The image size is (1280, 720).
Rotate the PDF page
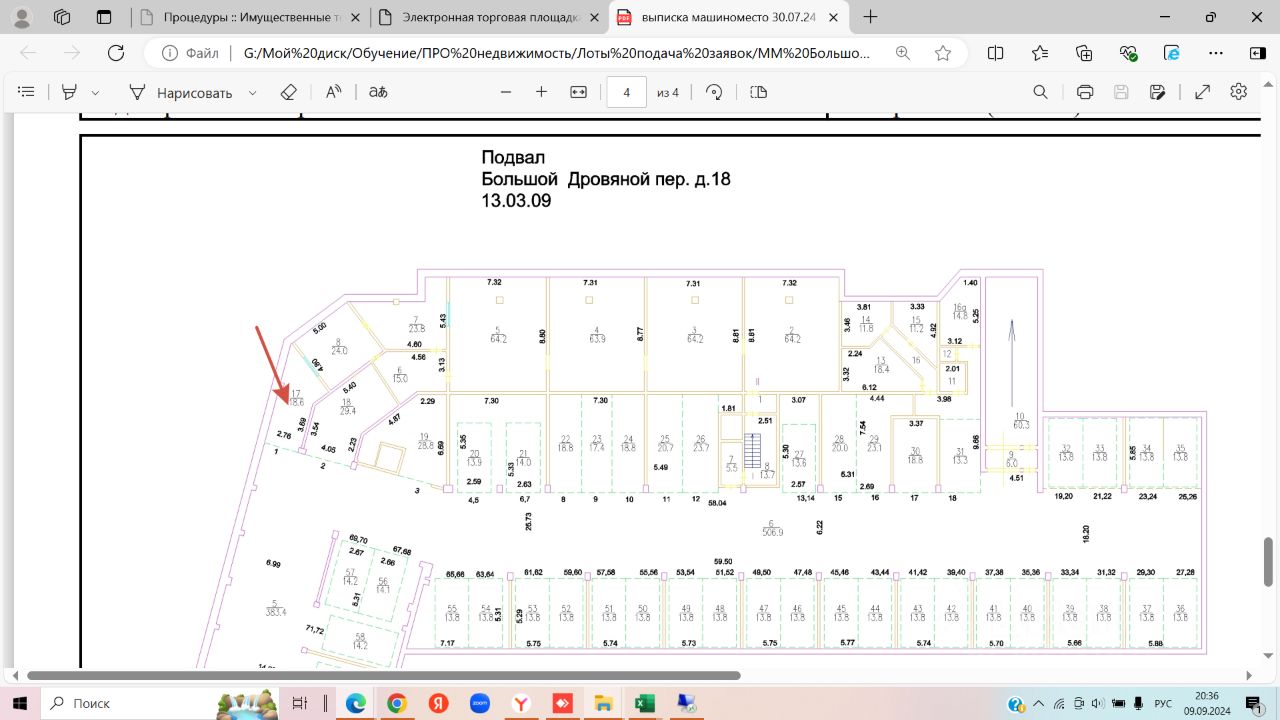tap(714, 92)
